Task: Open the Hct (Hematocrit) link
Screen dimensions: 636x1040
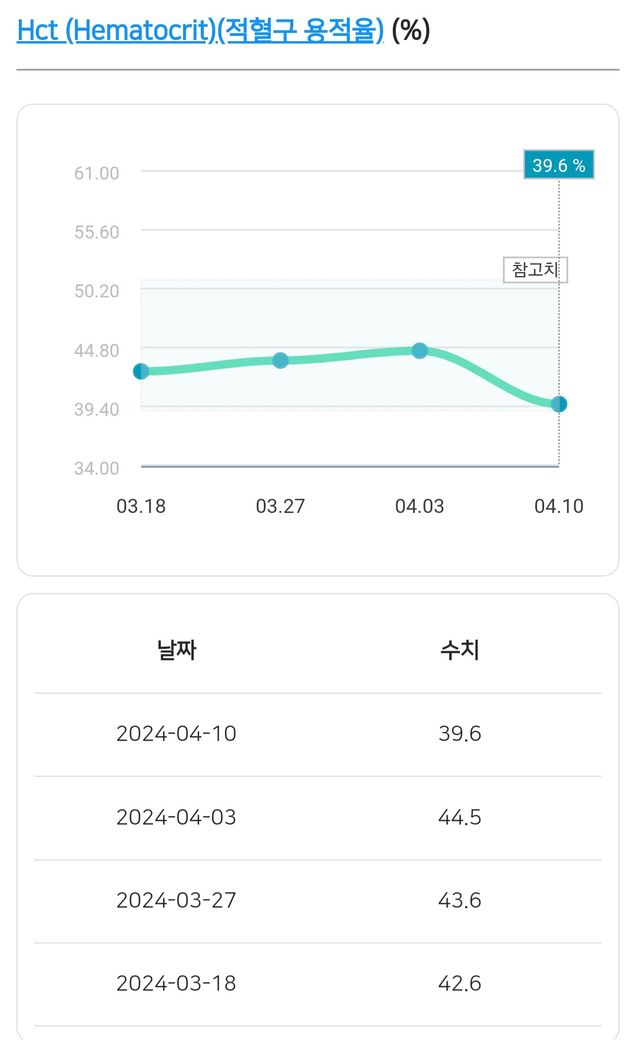Action: point(200,30)
